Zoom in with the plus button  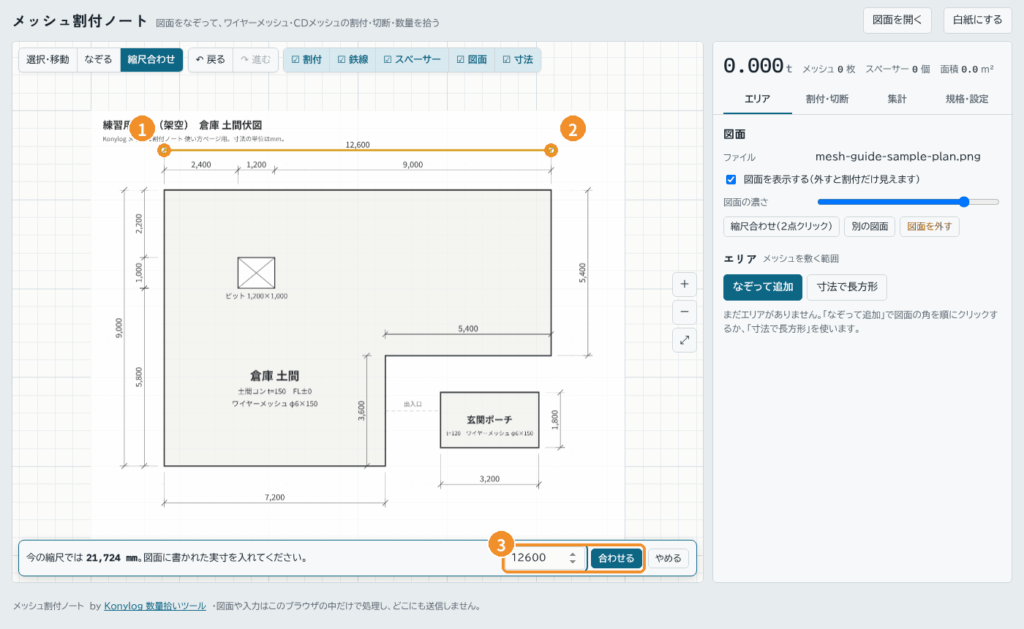coord(684,284)
